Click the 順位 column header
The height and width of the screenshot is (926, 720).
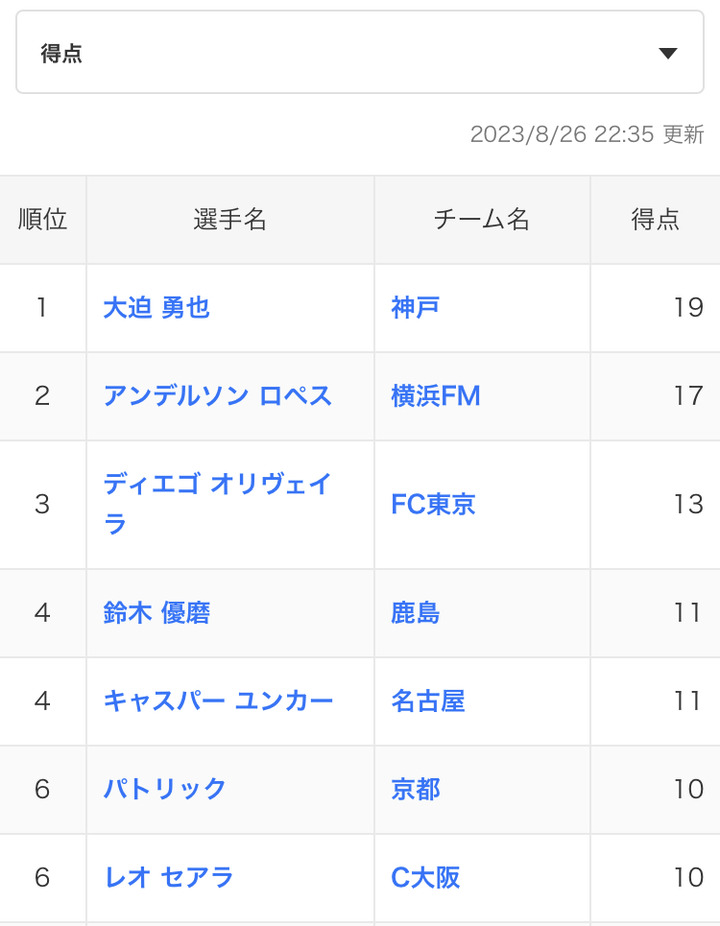point(43,220)
